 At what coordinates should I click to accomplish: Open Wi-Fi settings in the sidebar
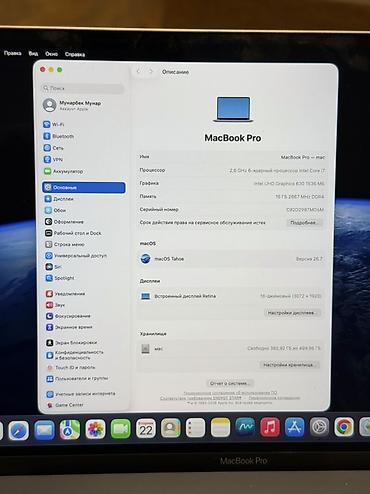tap(54, 124)
